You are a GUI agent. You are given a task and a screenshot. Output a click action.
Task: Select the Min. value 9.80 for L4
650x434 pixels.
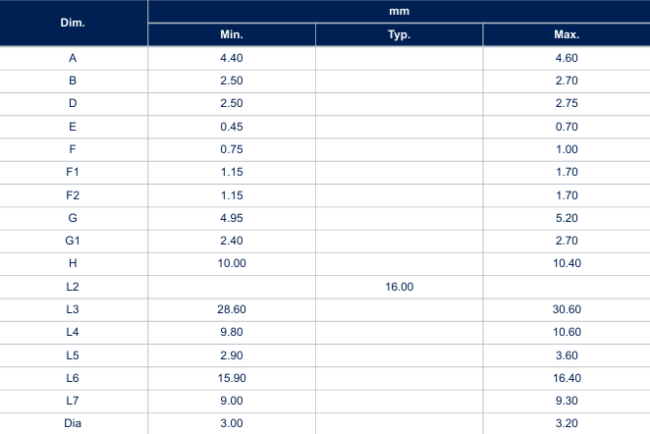click(232, 333)
